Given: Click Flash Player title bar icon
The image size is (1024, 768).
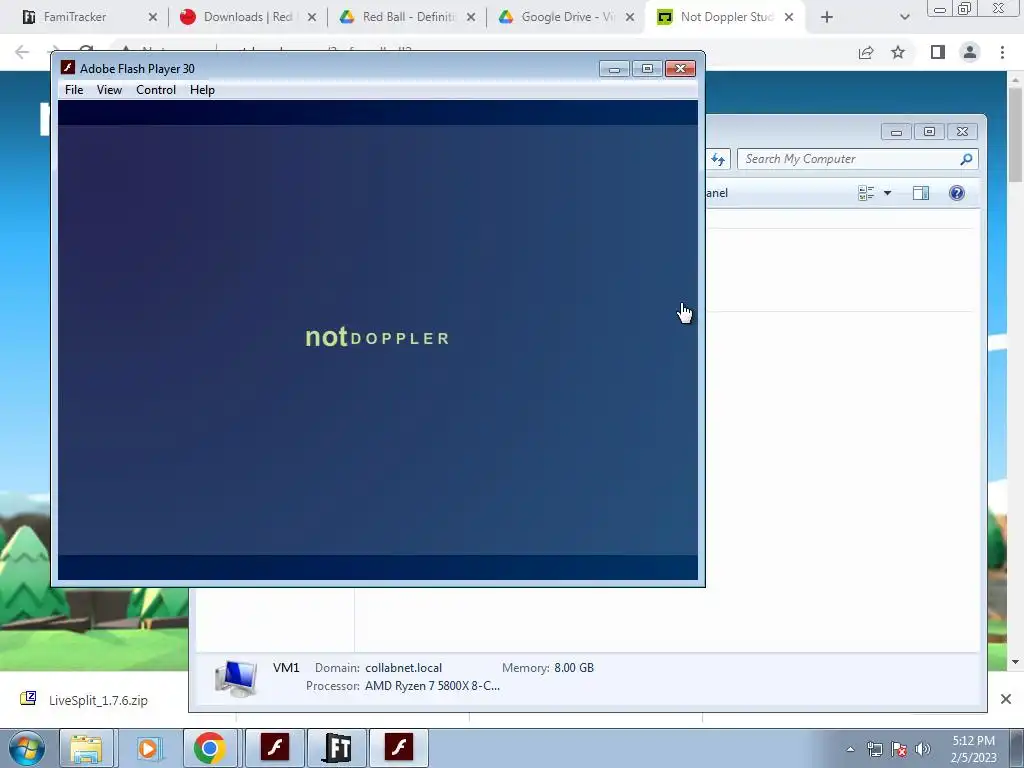Looking at the screenshot, I should pos(68,67).
